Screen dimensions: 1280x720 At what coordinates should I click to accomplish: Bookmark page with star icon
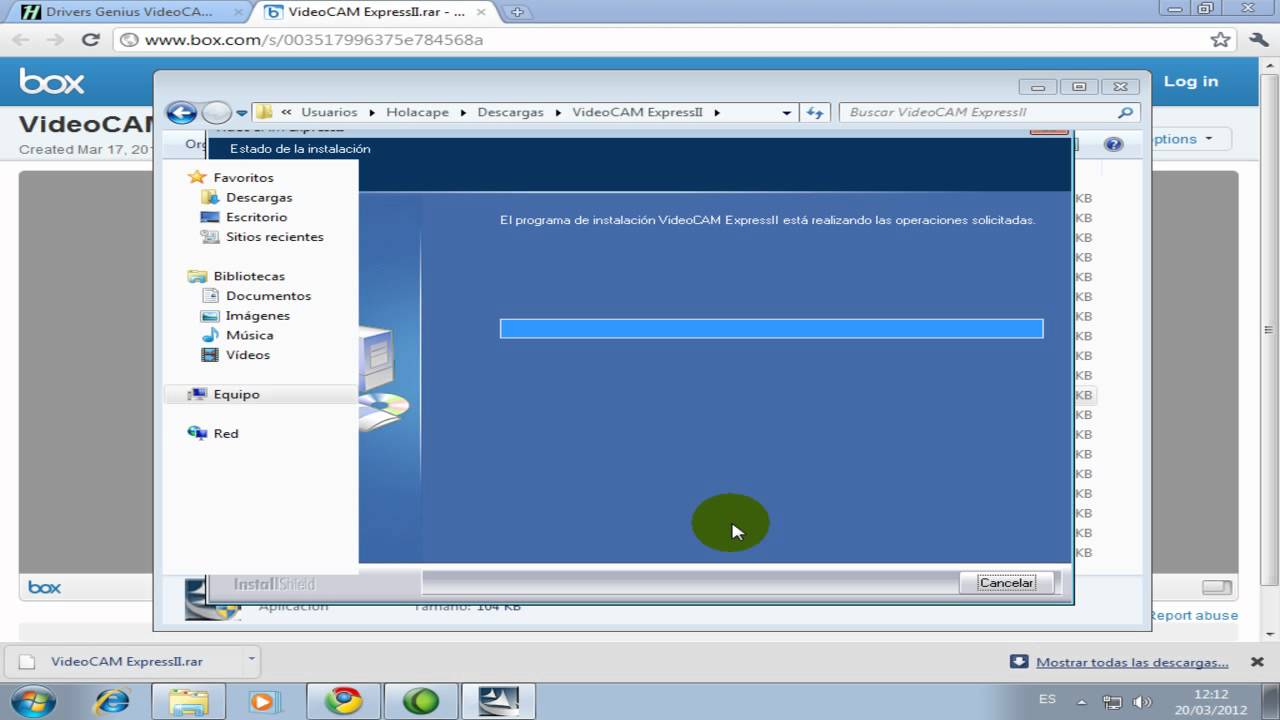1220,40
